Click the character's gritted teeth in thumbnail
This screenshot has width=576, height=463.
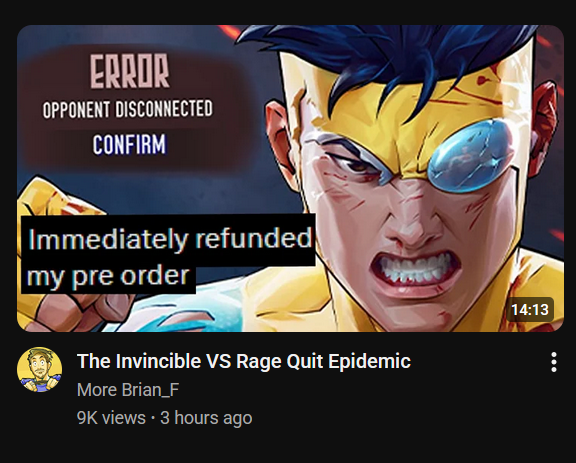[414, 269]
